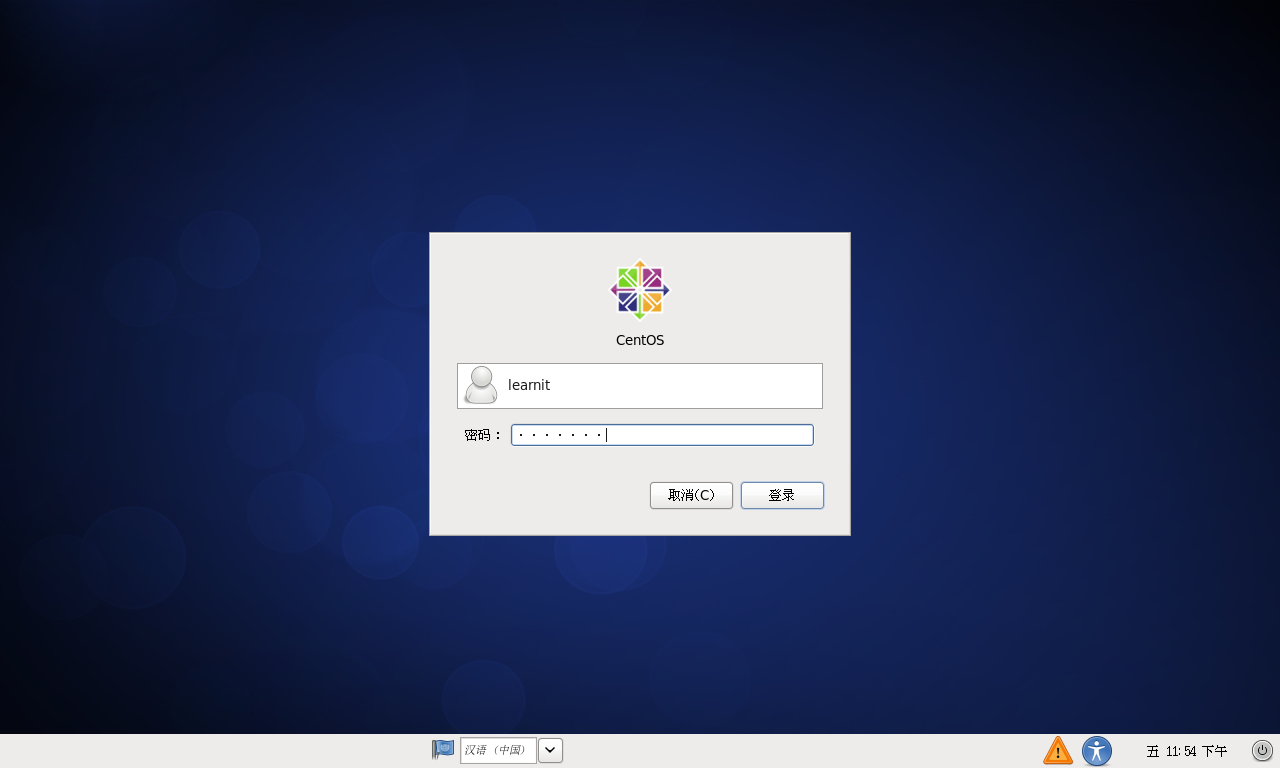Expand the language dropdown arrow
The height and width of the screenshot is (768, 1280).
click(x=550, y=750)
